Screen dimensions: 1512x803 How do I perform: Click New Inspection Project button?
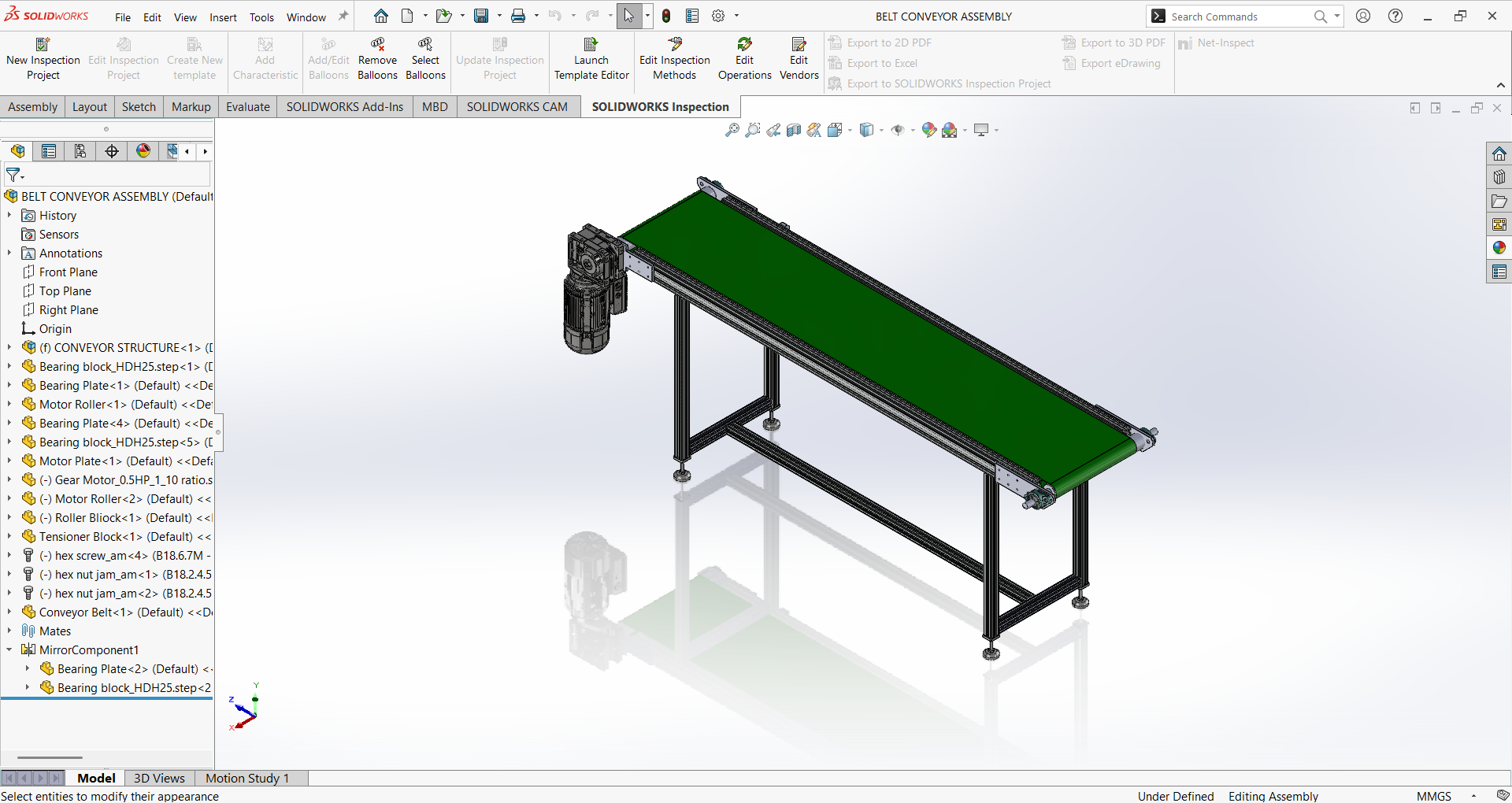pos(43,59)
